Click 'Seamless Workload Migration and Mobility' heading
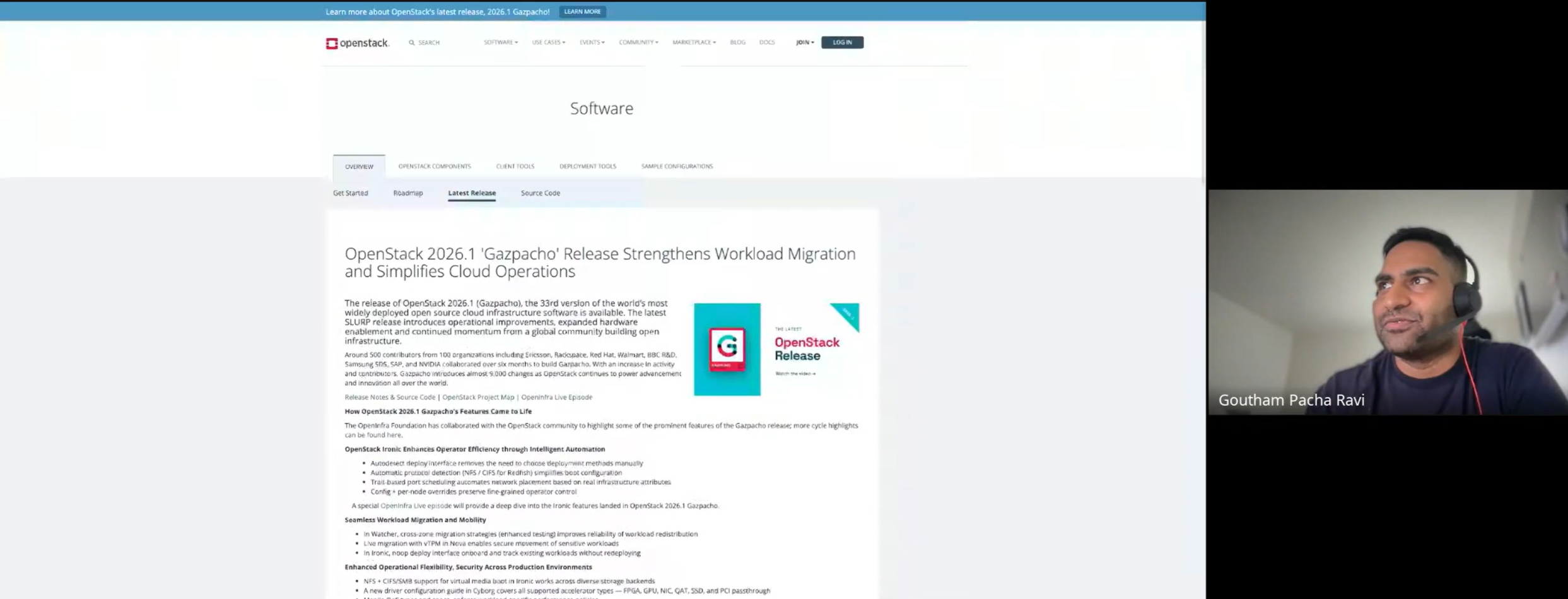The width and height of the screenshot is (1568, 599). click(x=415, y=520)
